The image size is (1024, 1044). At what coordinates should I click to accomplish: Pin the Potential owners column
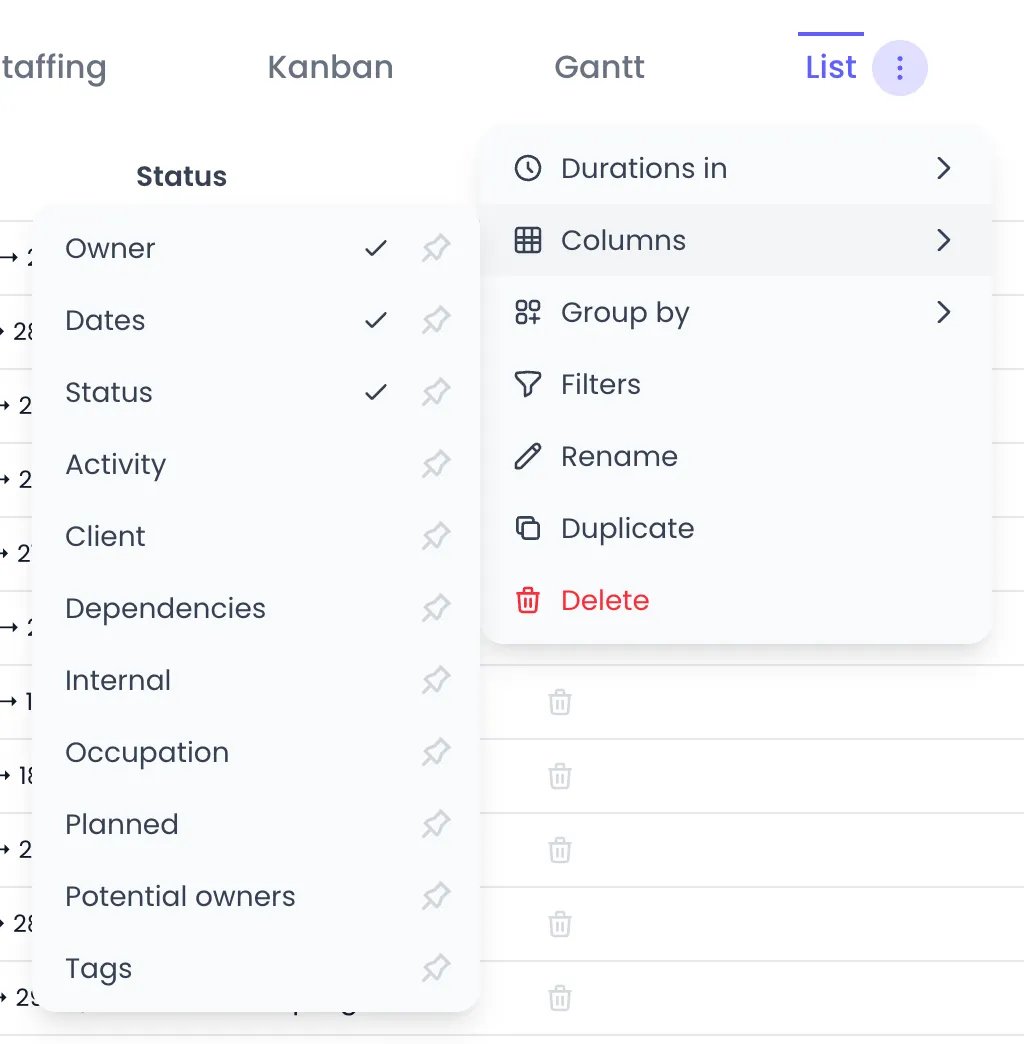[436, 896]
